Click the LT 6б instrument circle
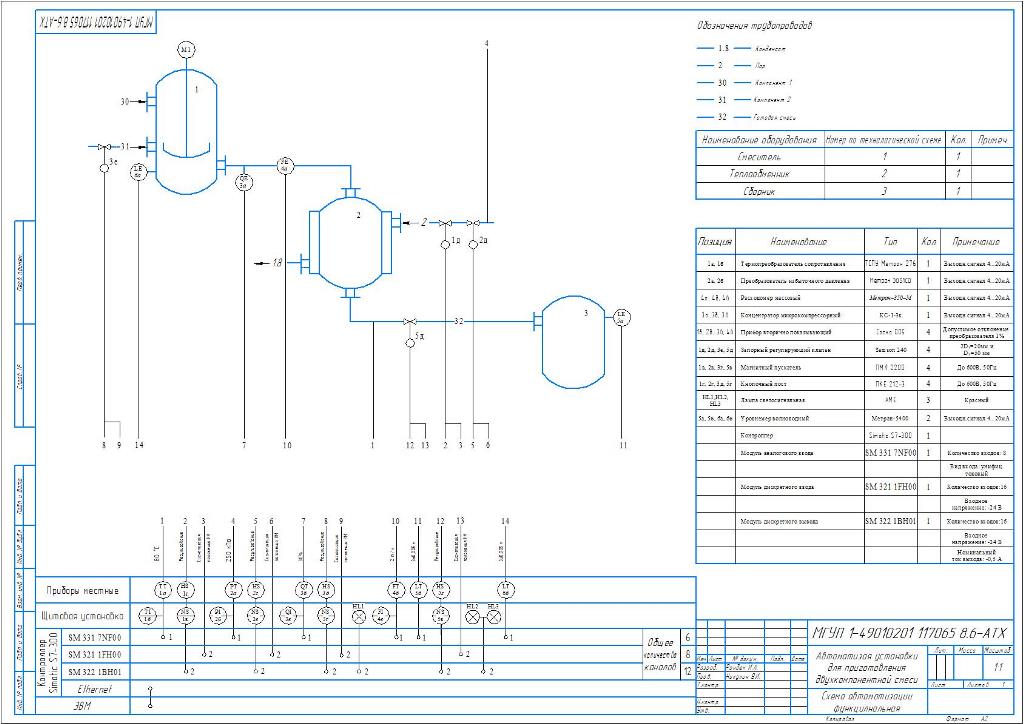This screenshot has height=724, width=1024. point(505,590)
